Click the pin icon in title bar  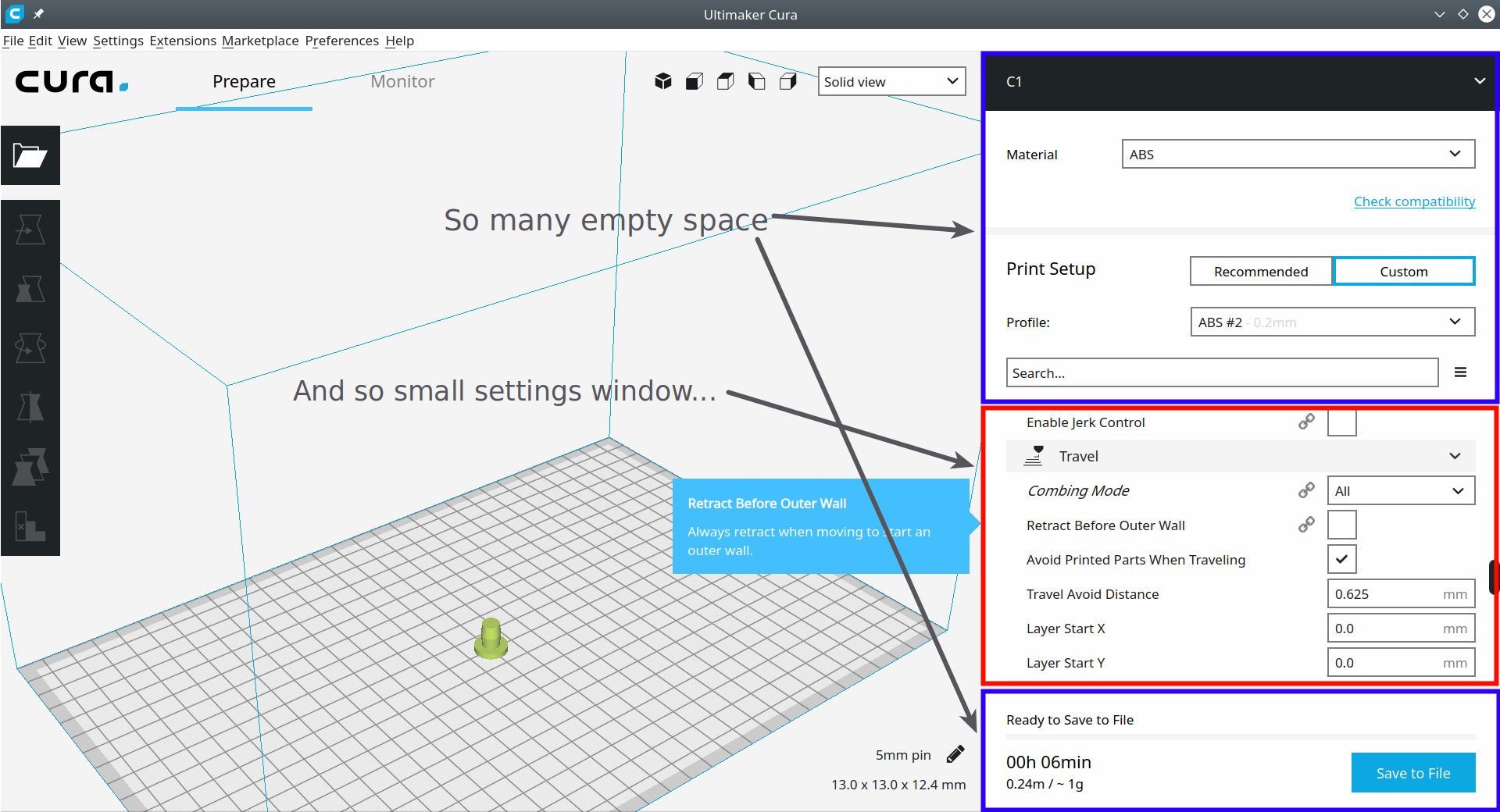[x=38, y=14]
